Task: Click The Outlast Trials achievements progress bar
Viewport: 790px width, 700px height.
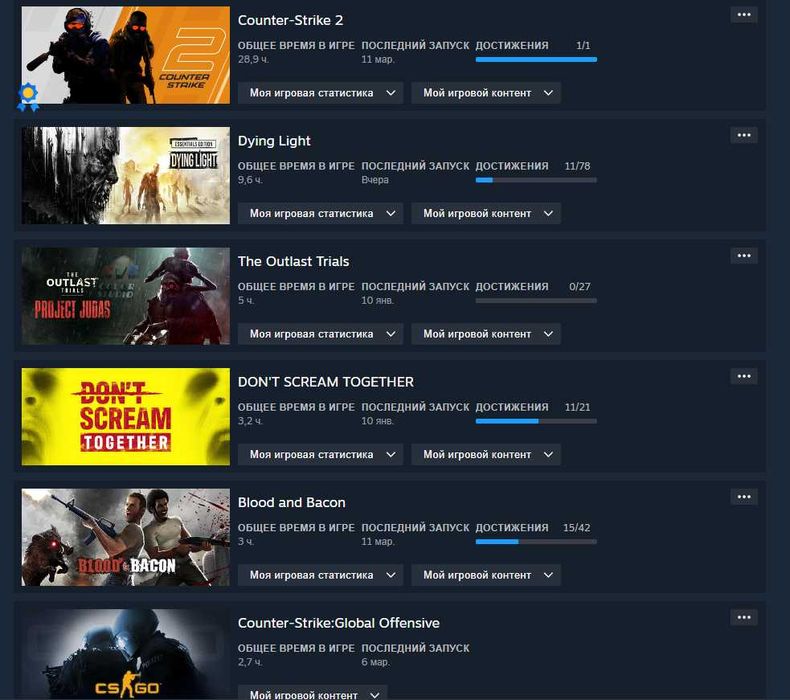Action: tap(536, 300)
